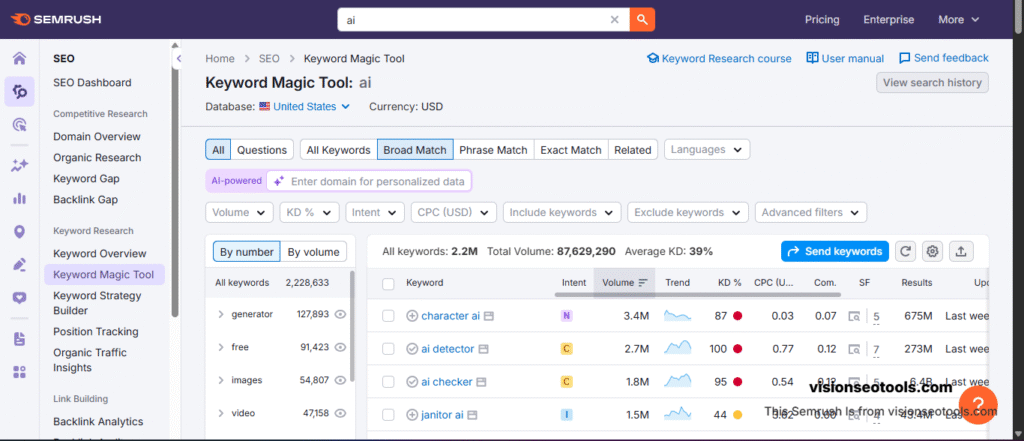The width and height of the screenshot is (1024, 441).
Task: Add character ai with plus icon
Action: (412, 316)
